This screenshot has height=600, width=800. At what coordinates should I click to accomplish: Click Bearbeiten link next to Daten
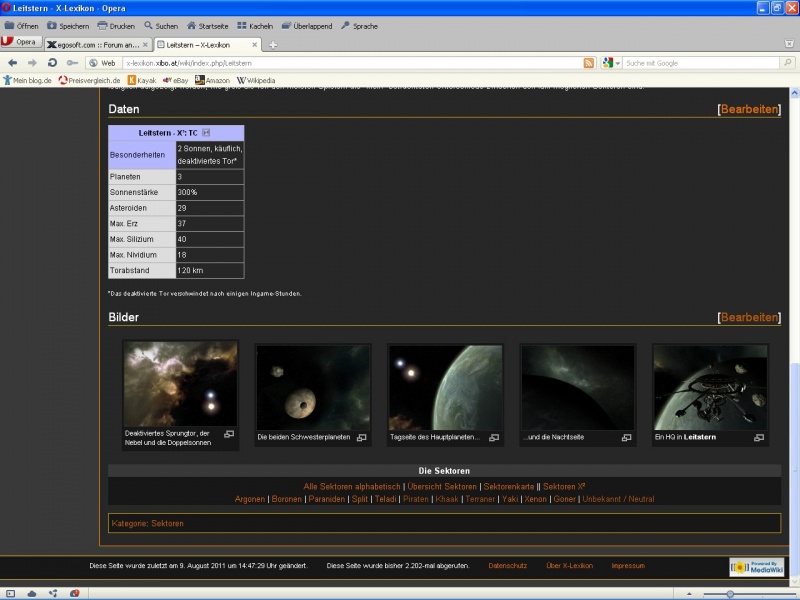749,108
